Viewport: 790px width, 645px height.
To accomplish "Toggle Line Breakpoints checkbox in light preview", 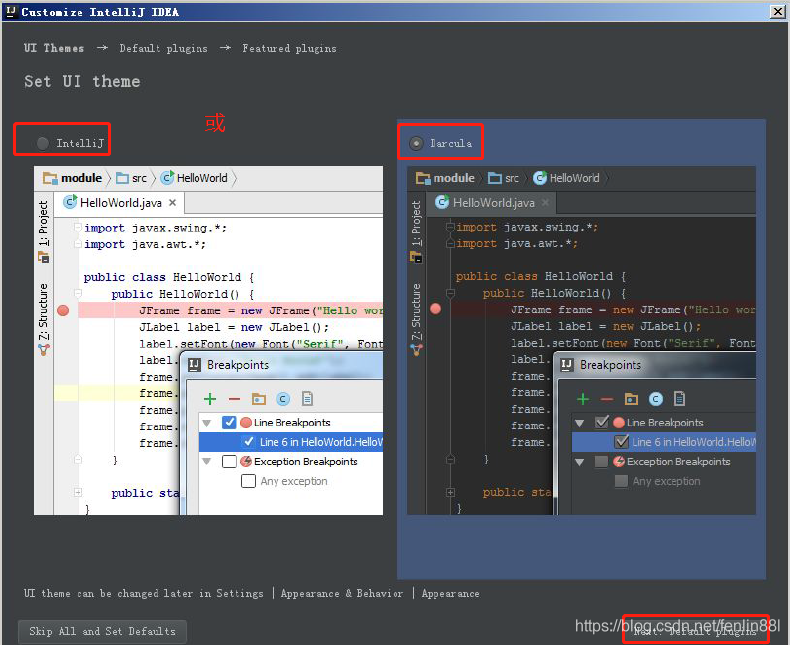I will [x=229, y=422].
